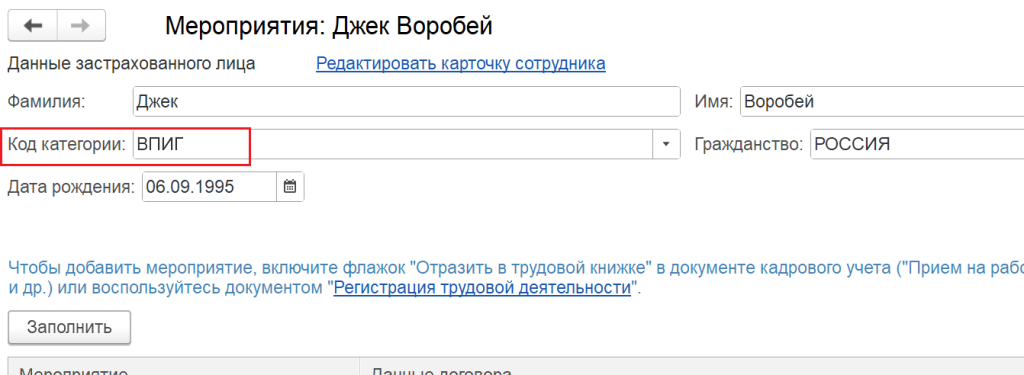
Task: Open link Регистрация трудовой деятельности
Action: [x=482, y=287]
